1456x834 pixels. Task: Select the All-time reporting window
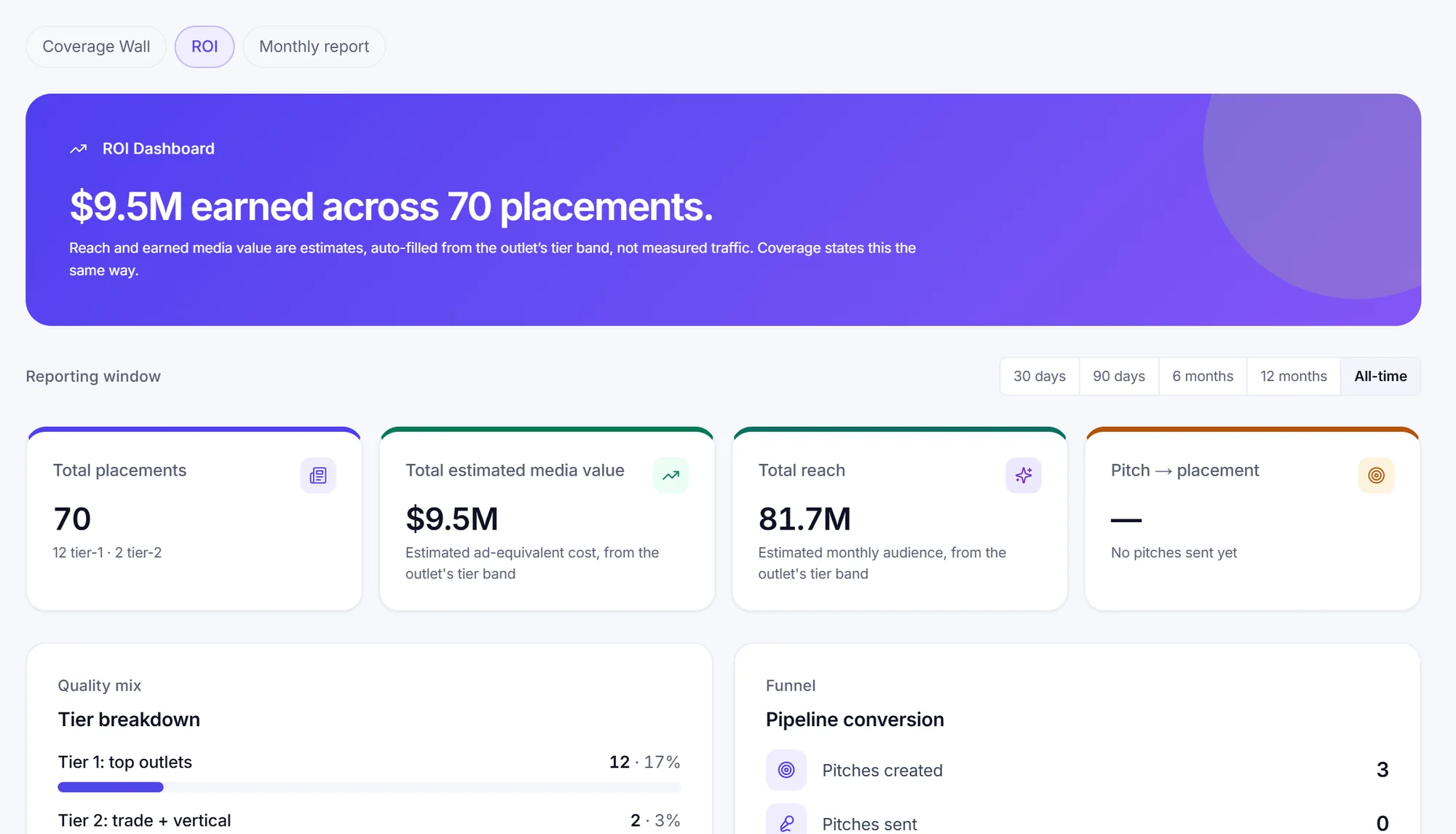click(x=1380, y=377)
